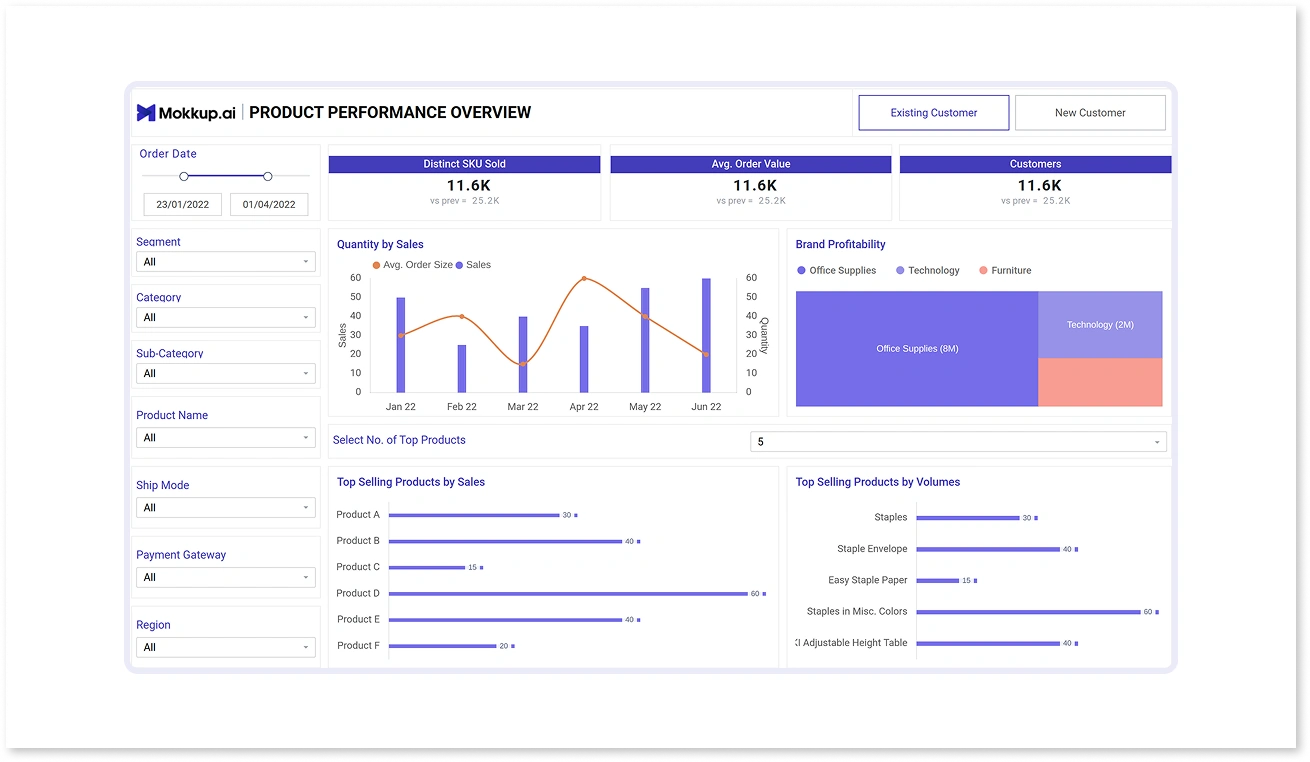The image size is (1310, 762).
Task: Open the Category dropdown
Action: (x=226, y=318)
